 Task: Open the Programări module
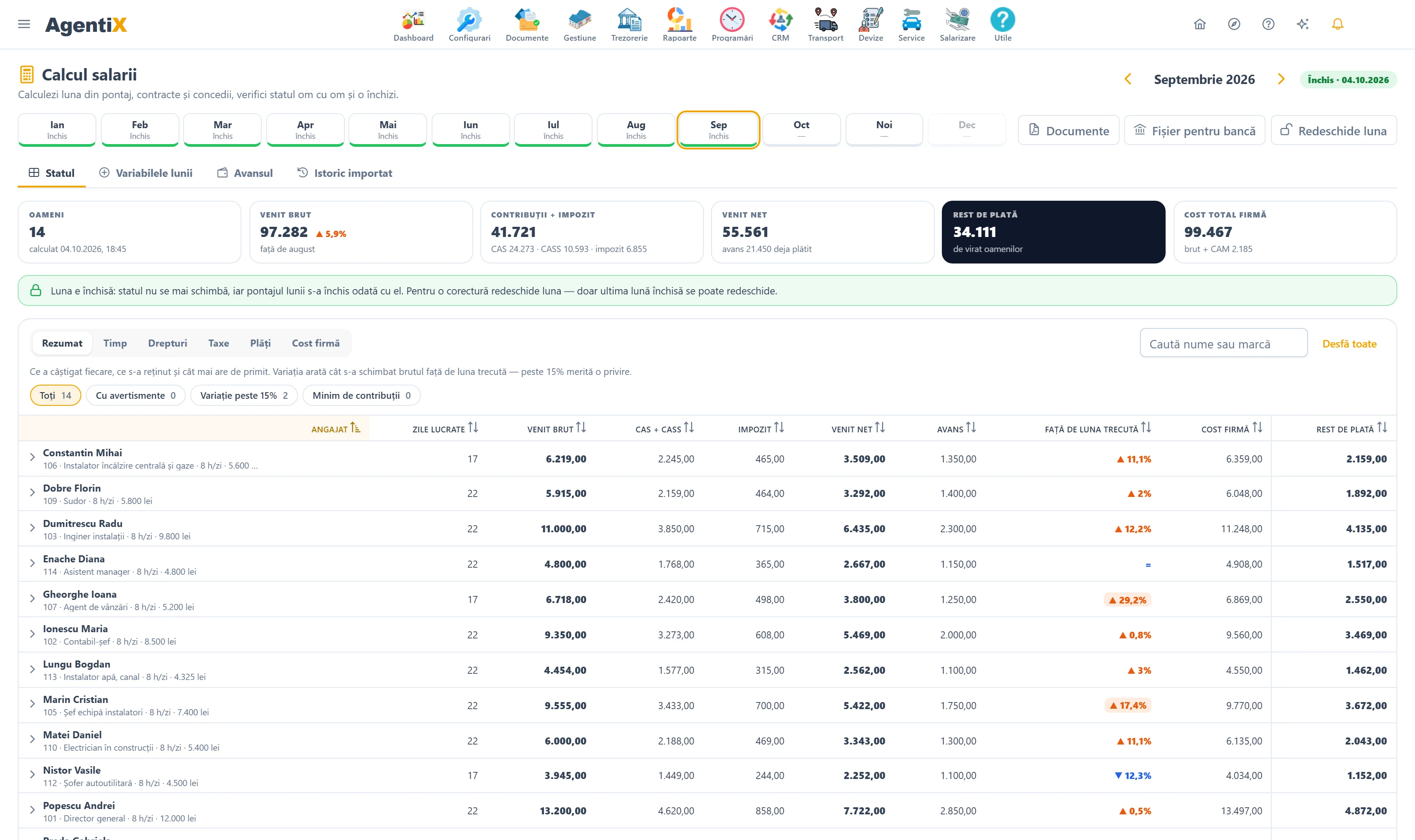[732, 25]
